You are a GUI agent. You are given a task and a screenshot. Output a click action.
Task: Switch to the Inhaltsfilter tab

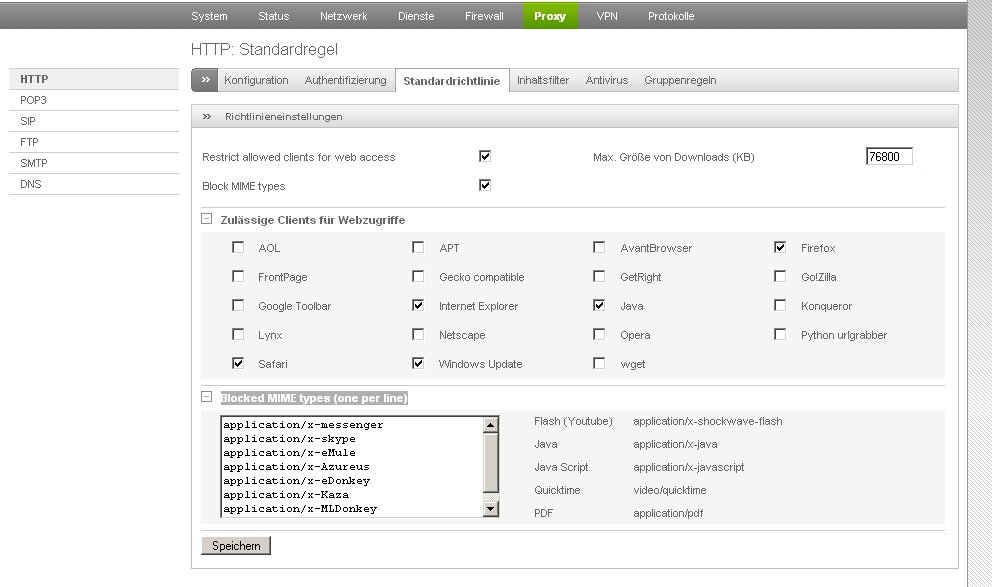543,80
